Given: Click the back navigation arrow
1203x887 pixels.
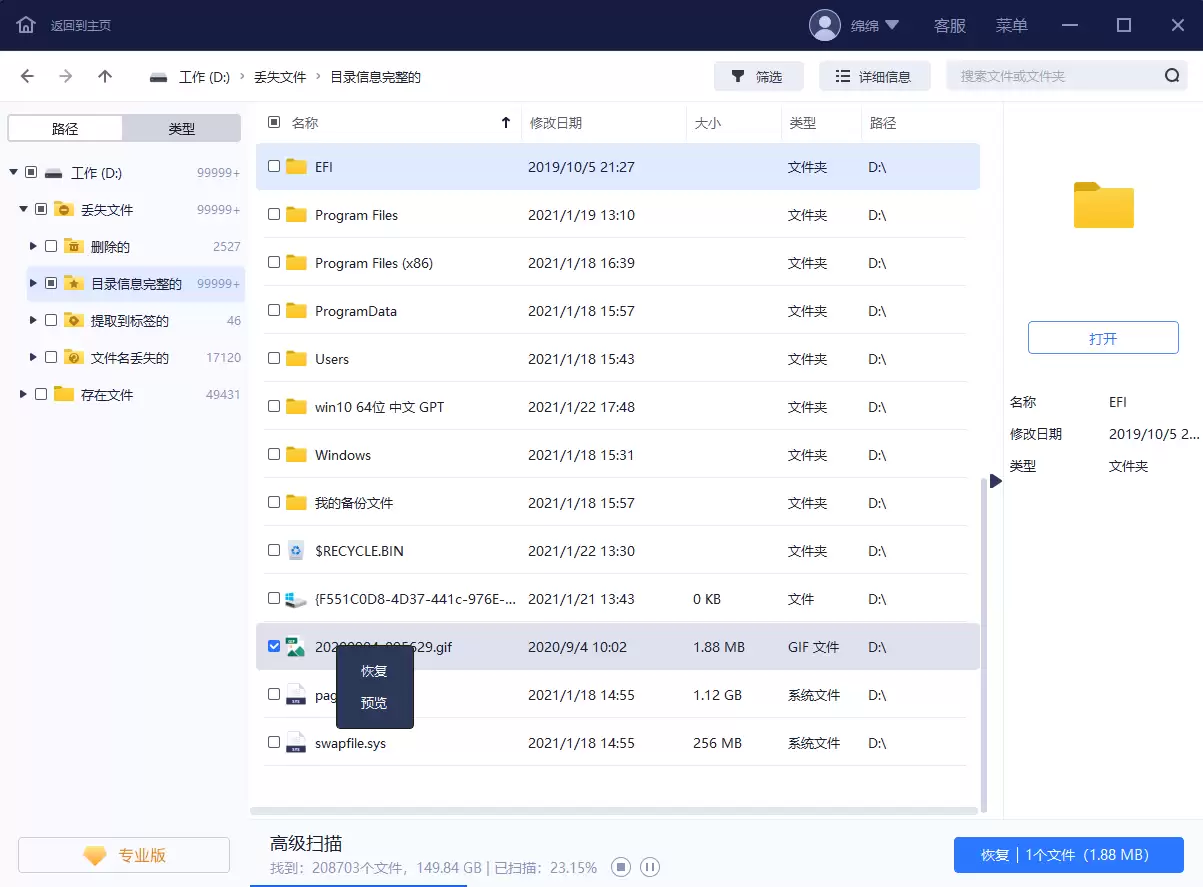Looking at the screenshot, I should tap(27, 75).
